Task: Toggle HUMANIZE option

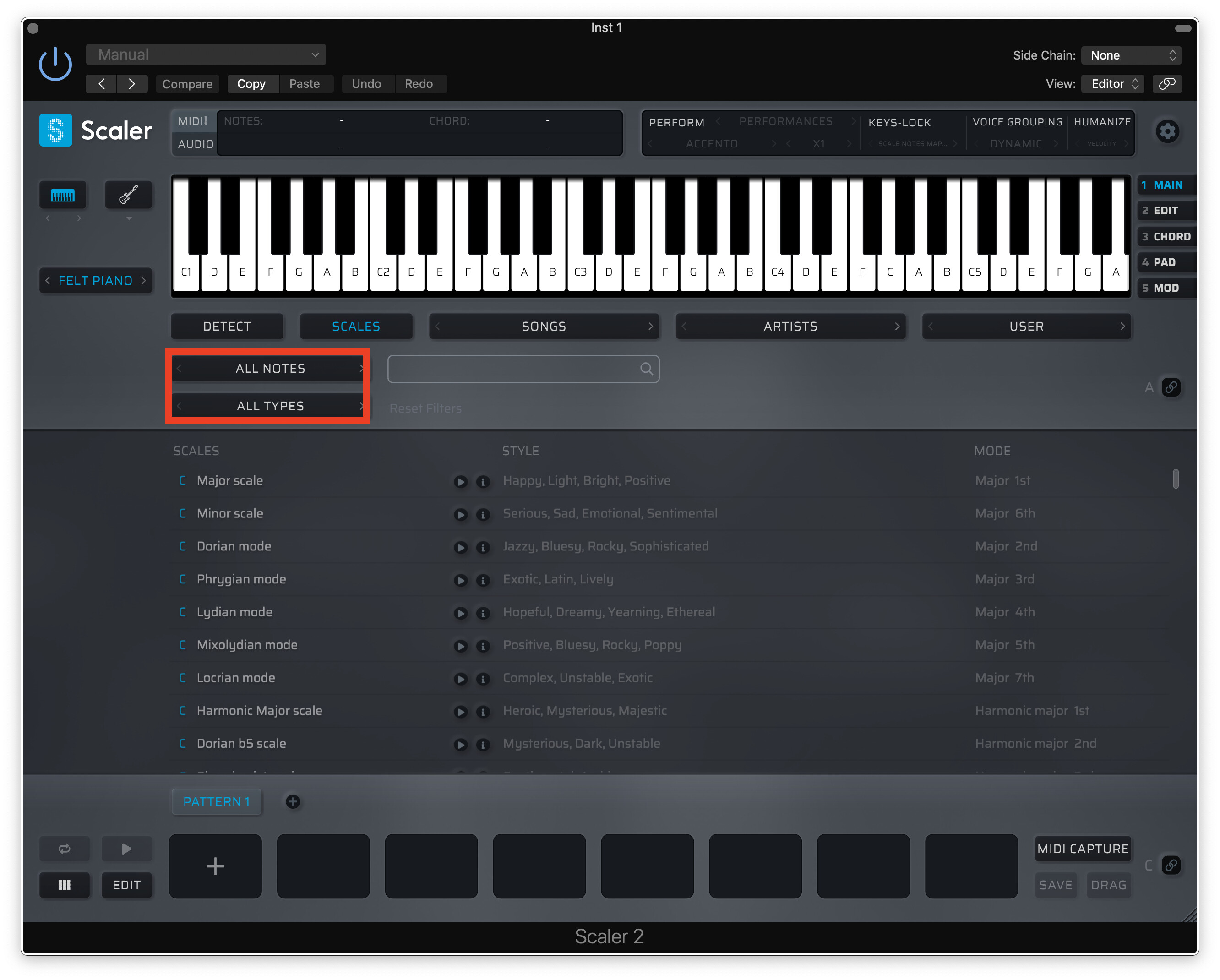Action: [1102, 122]
